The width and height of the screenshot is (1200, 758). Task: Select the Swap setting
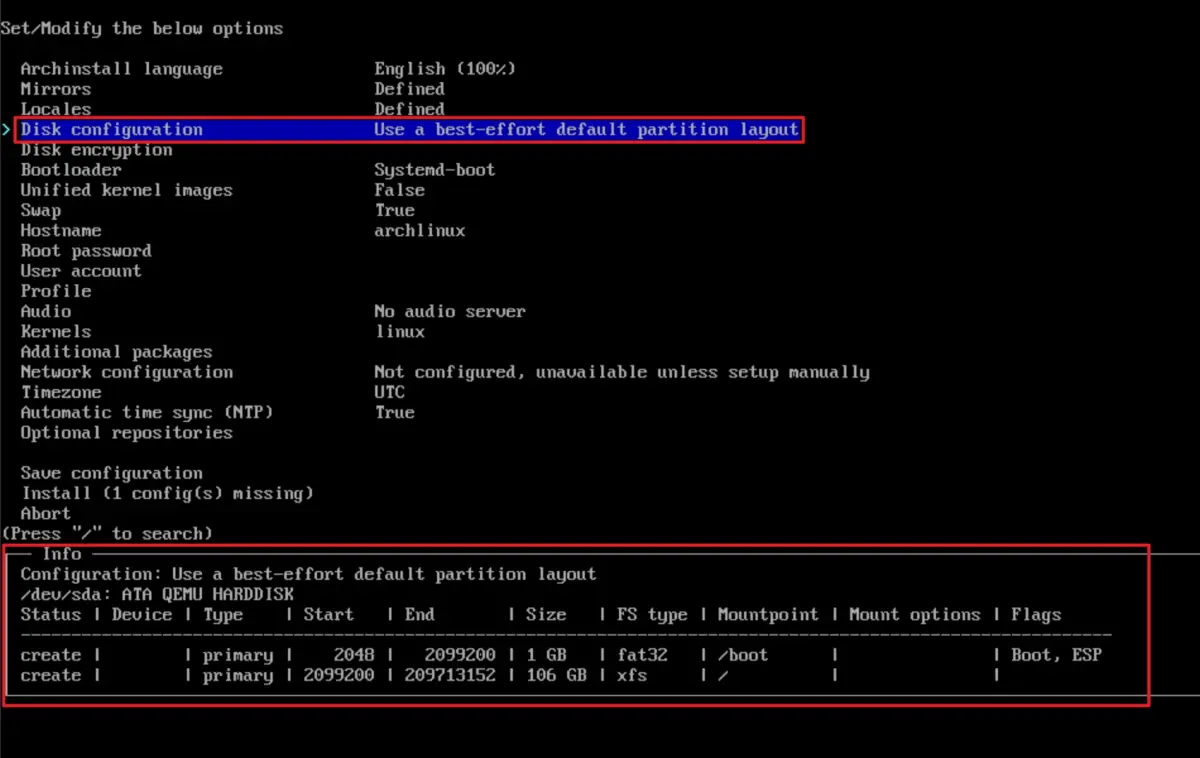pyautogui.click(x=40, y=210)
